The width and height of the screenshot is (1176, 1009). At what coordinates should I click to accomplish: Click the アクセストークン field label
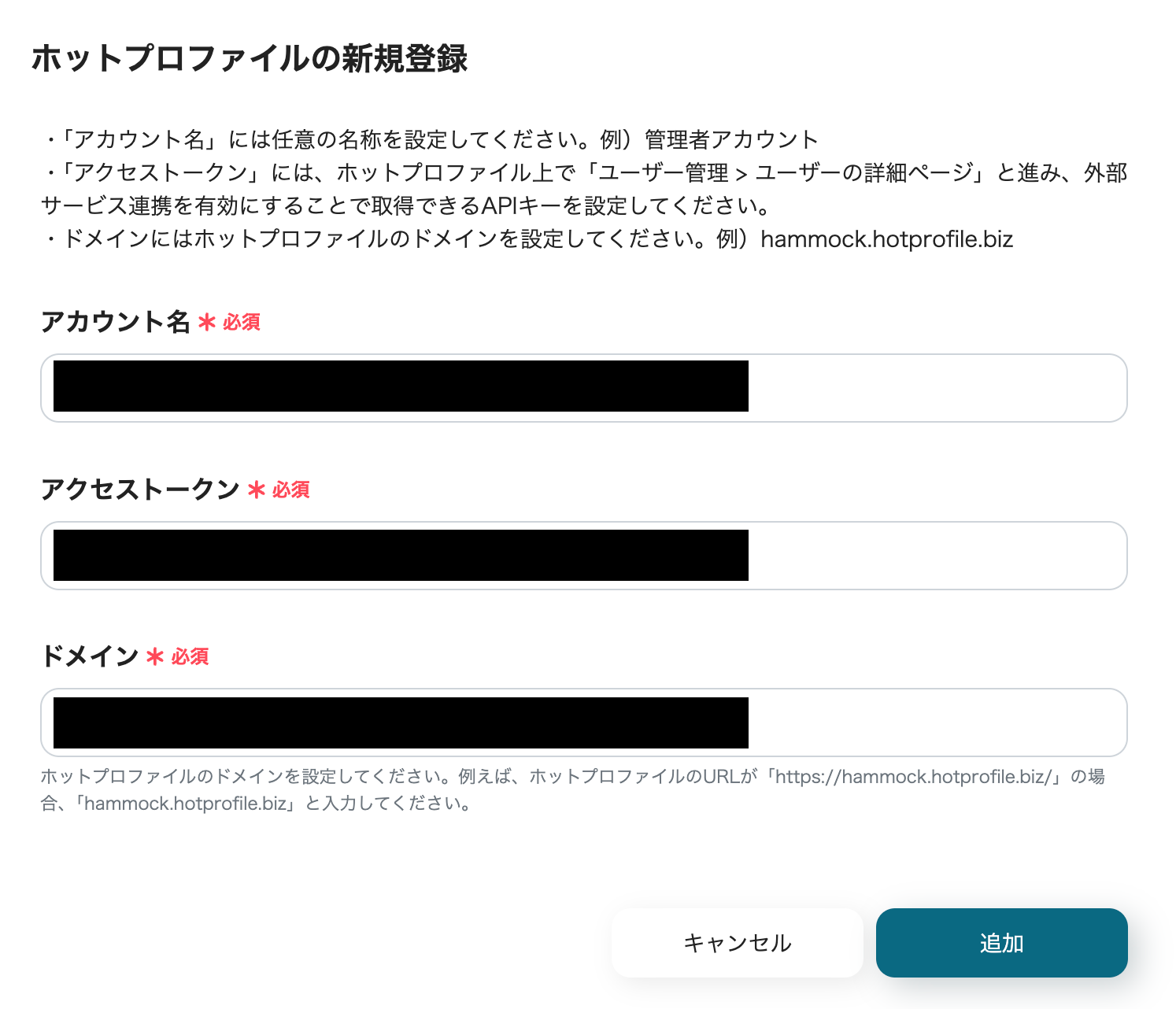pos(140,490)
